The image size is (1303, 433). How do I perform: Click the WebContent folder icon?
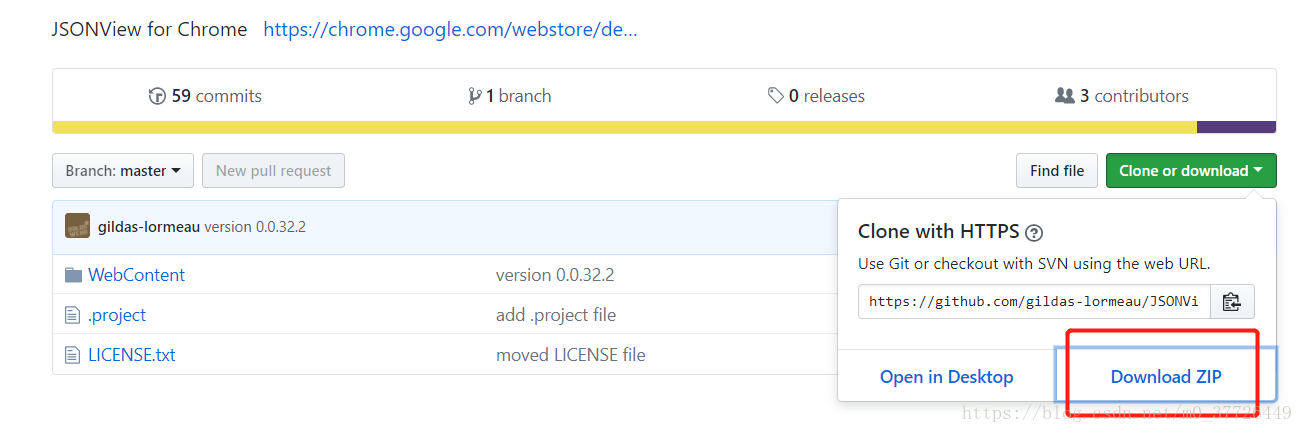click(73, 275)
